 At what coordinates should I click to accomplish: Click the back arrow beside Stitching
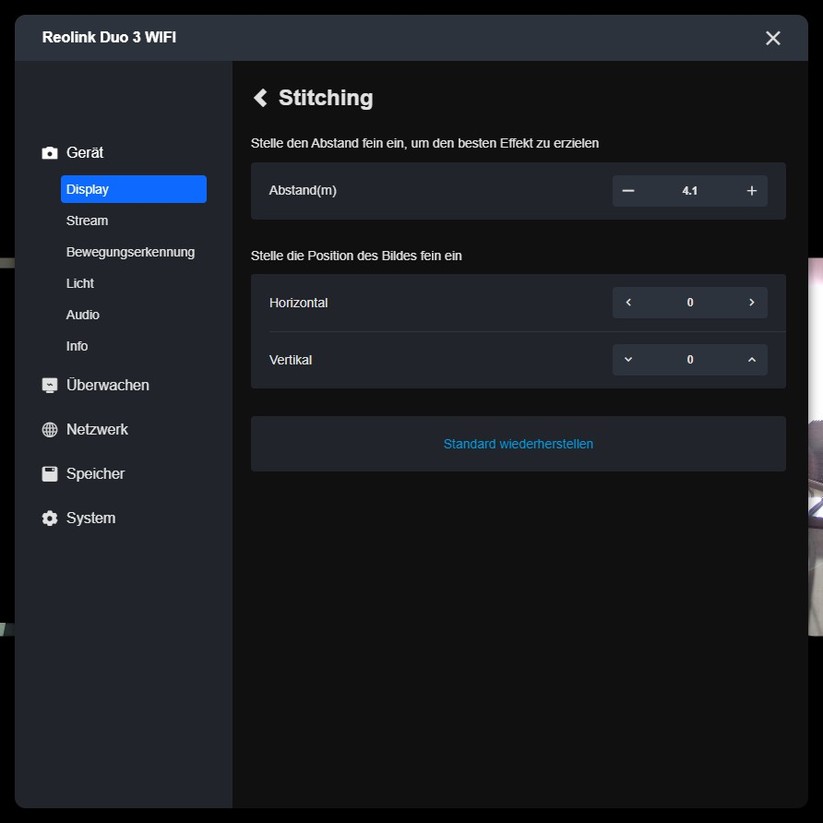pos(260,97)
